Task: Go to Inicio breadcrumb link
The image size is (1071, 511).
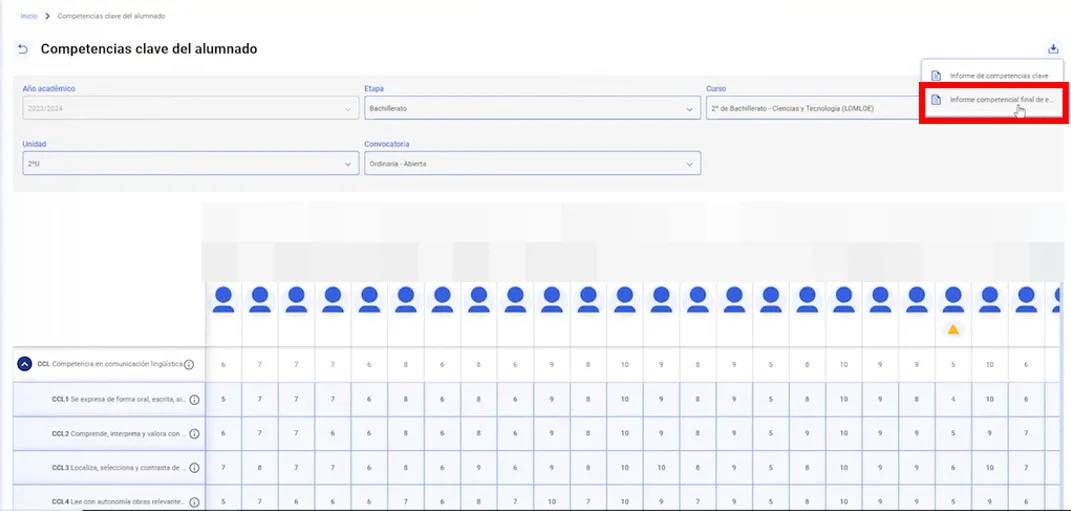Action: (29, 16)
